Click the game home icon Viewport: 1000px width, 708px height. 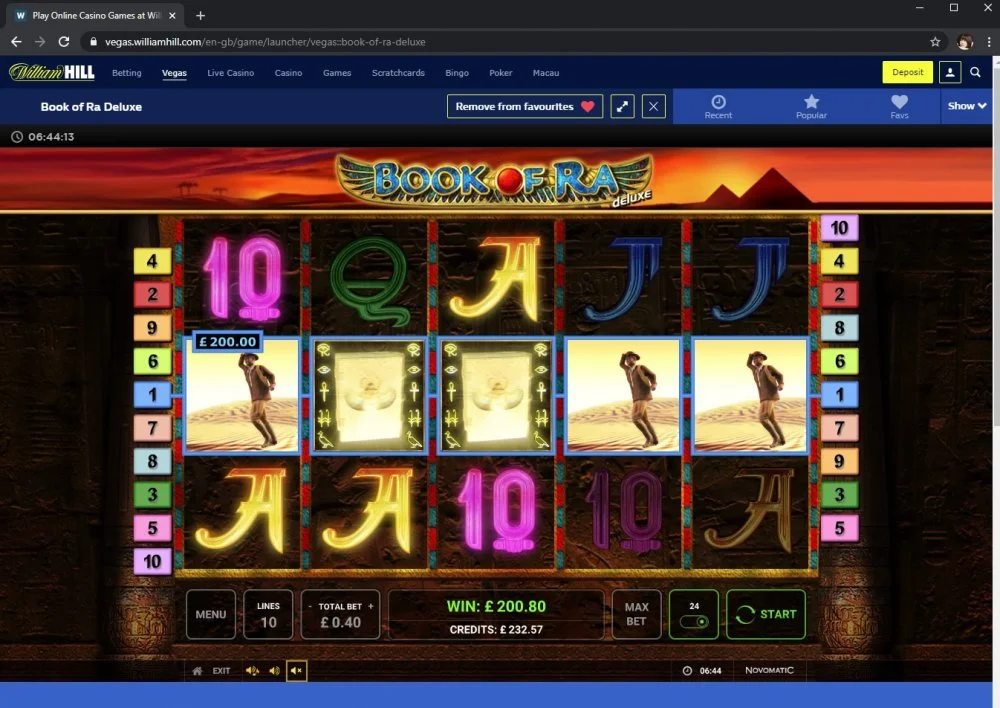coord(198,671)
